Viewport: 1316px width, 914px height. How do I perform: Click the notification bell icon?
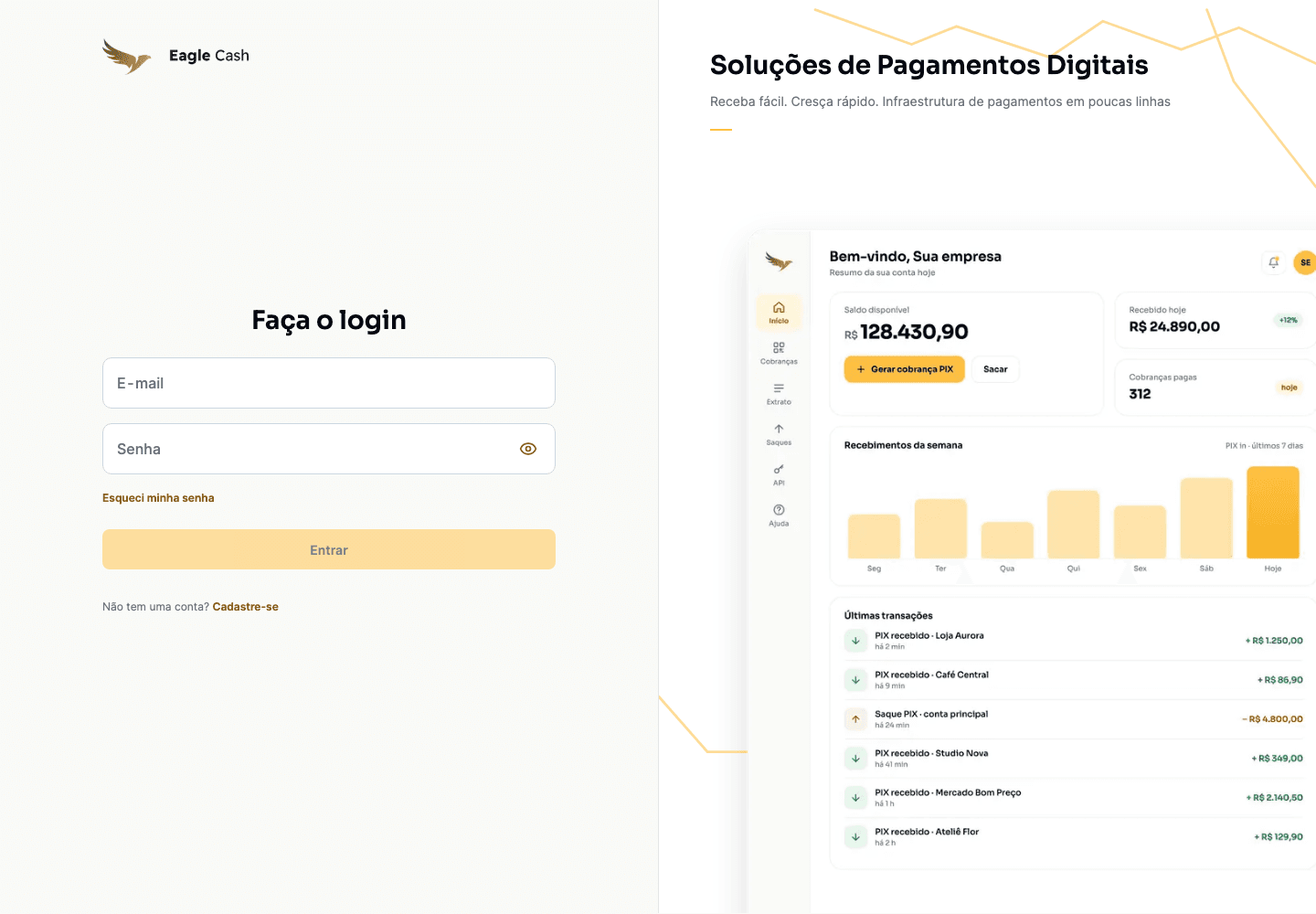point(1274,262)
